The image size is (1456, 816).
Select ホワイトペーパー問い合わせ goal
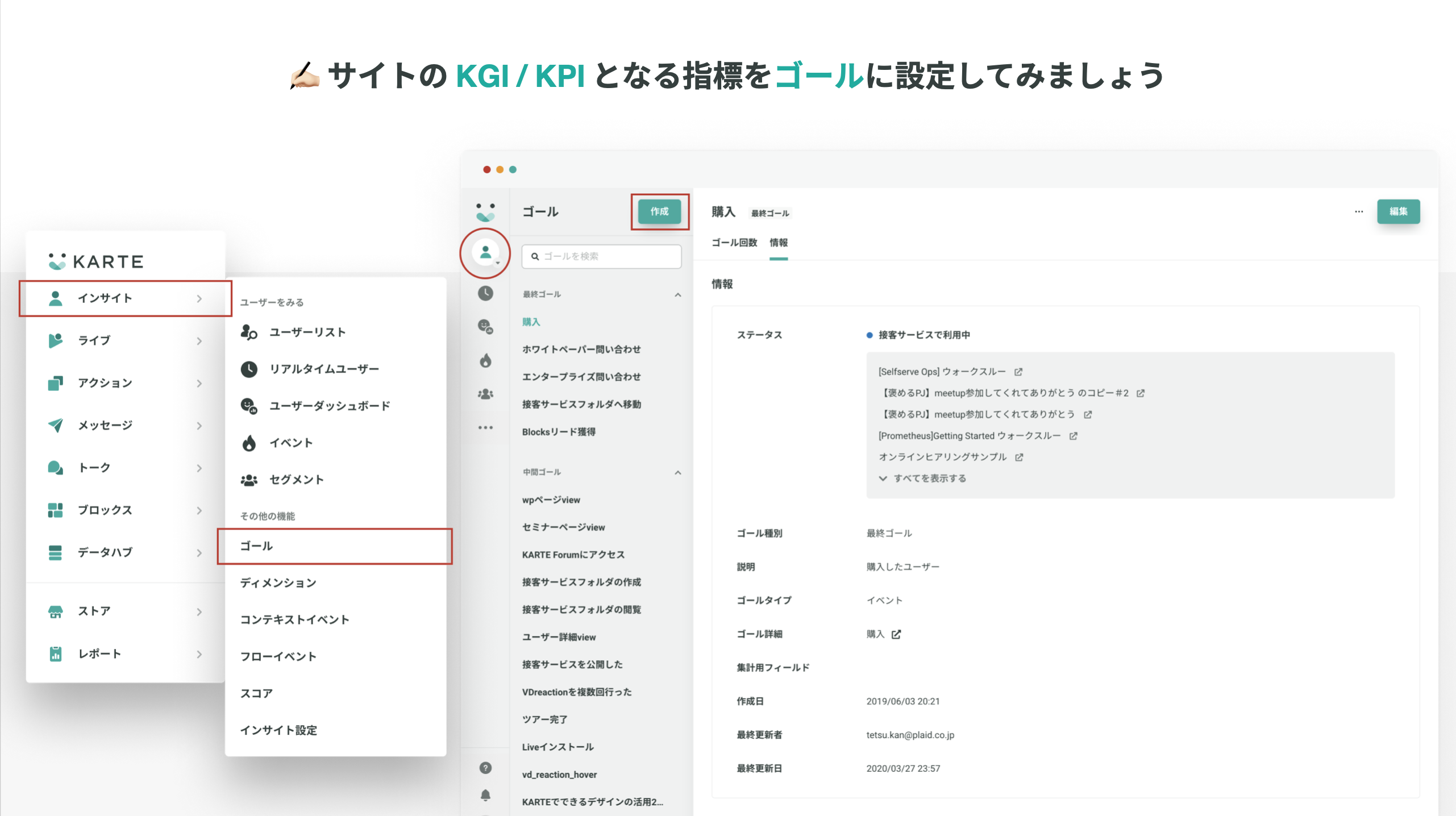tap(581, 349)
